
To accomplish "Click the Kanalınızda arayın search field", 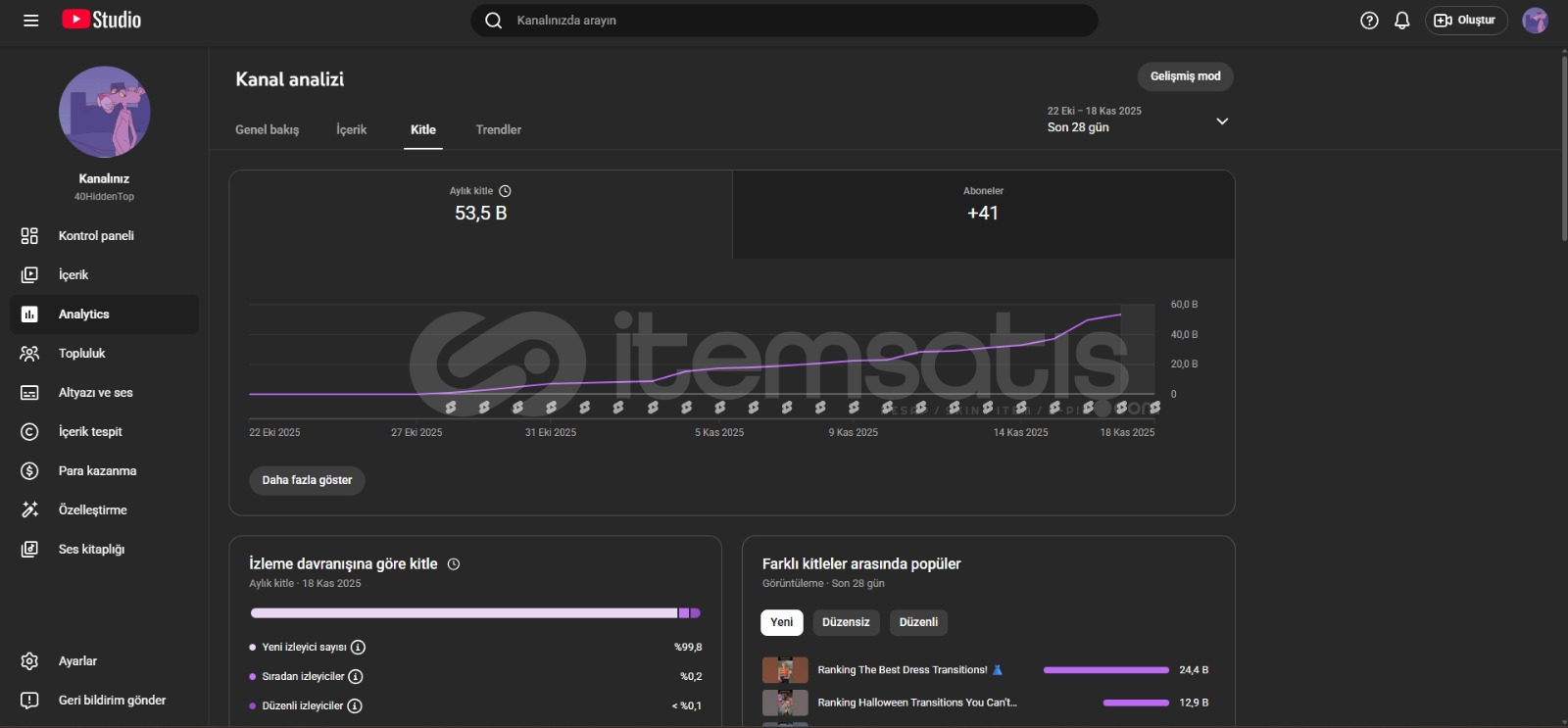I will pos(784,21).
